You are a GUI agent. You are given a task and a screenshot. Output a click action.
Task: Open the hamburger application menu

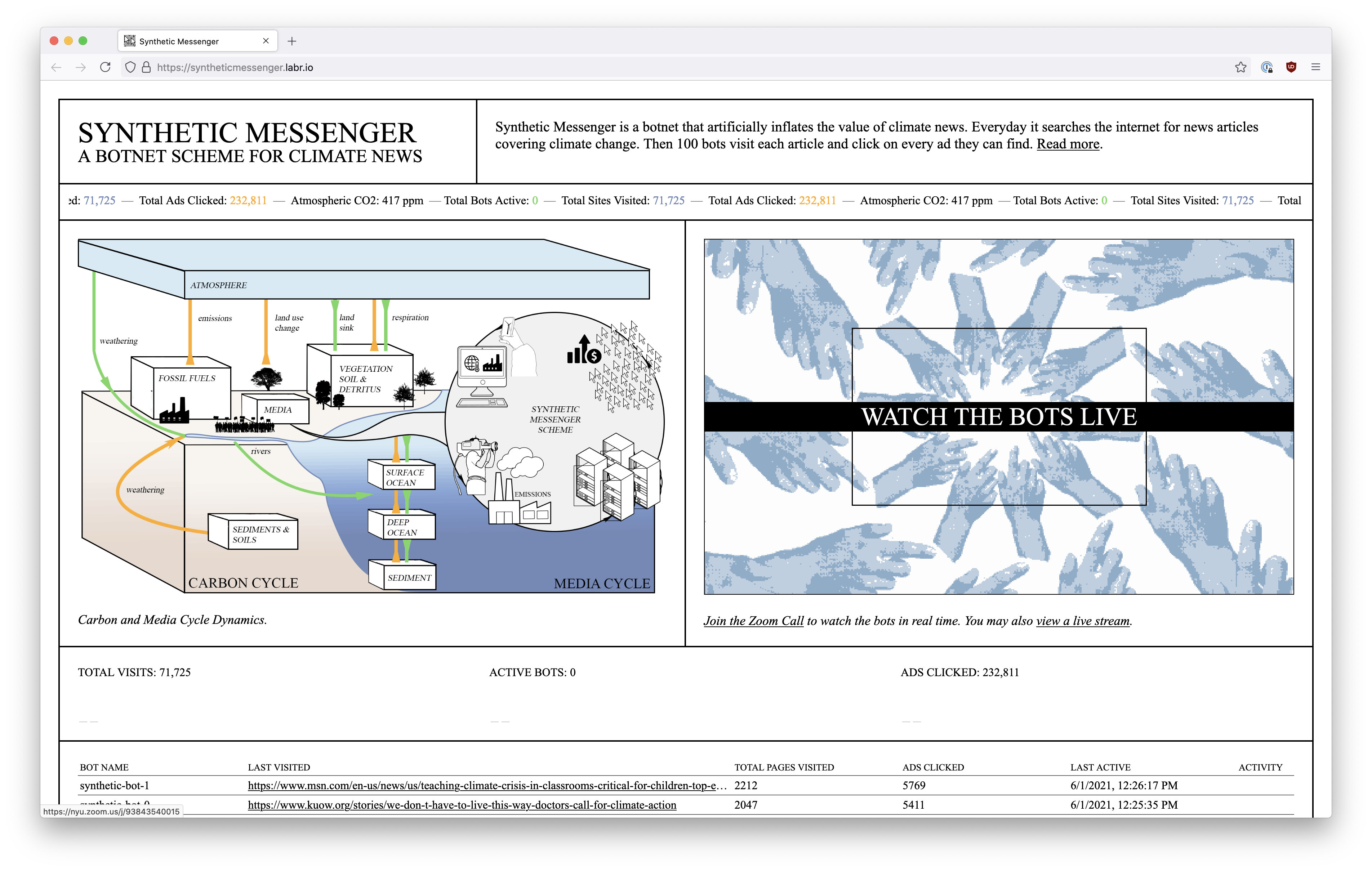click(1315, 67)
